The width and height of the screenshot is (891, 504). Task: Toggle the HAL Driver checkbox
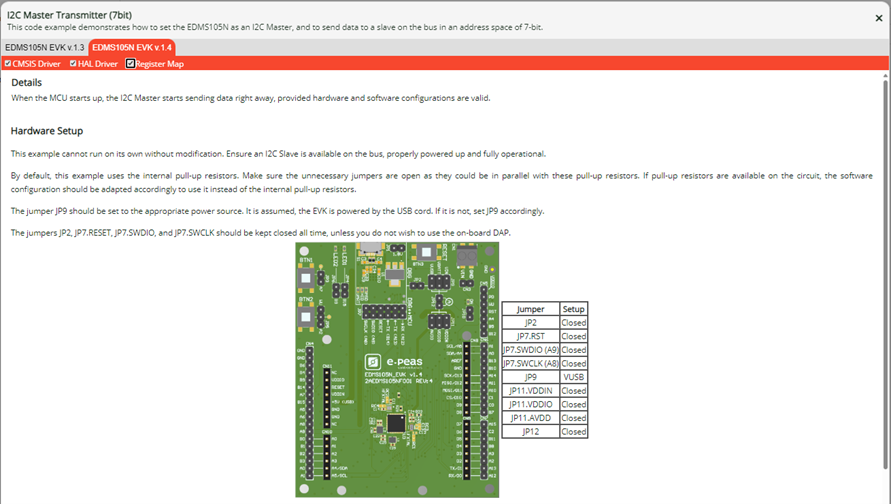tap(73, 64)
